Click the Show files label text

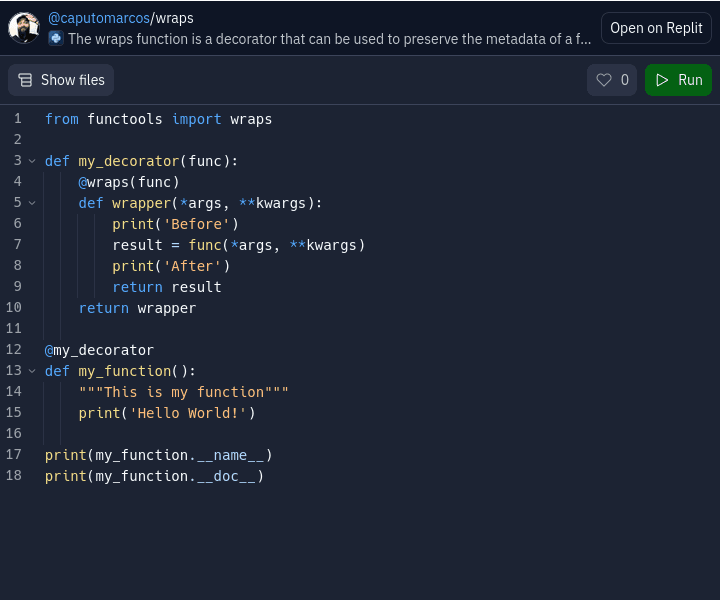coord(72,80)
